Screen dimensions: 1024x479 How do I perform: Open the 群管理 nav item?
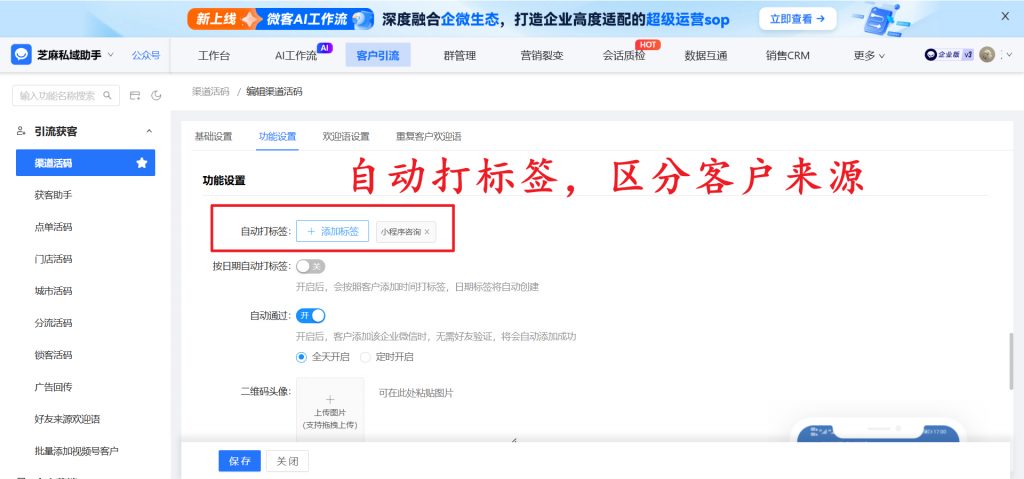click(459, 56)
